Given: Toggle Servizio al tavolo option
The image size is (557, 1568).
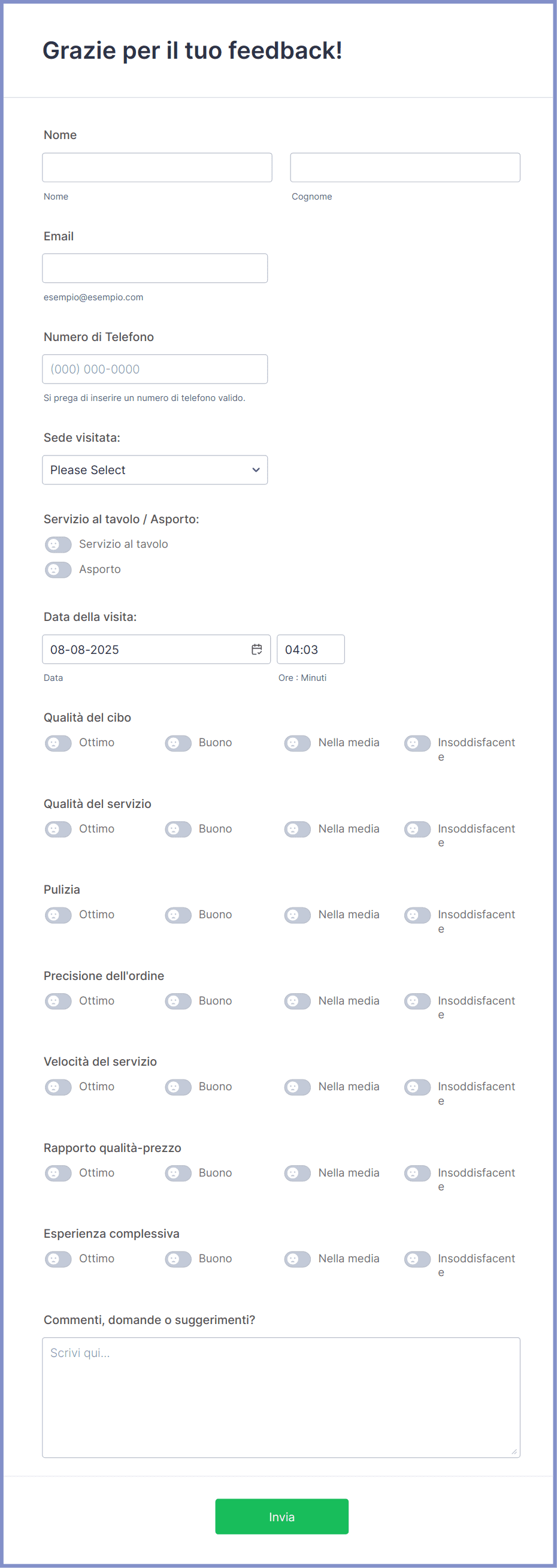Looking at the screenshot, I should pos(58,544).
